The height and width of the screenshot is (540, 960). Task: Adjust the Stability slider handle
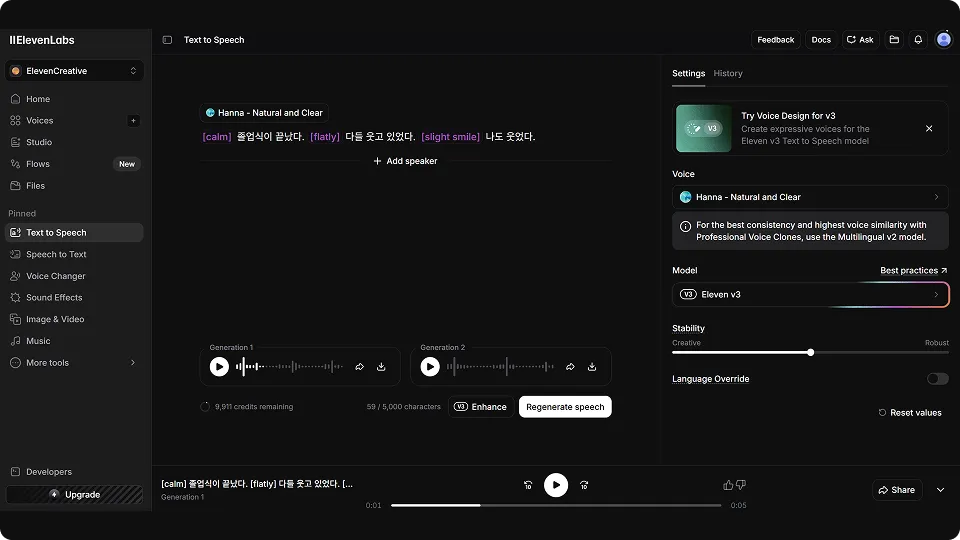coord(810,353)
